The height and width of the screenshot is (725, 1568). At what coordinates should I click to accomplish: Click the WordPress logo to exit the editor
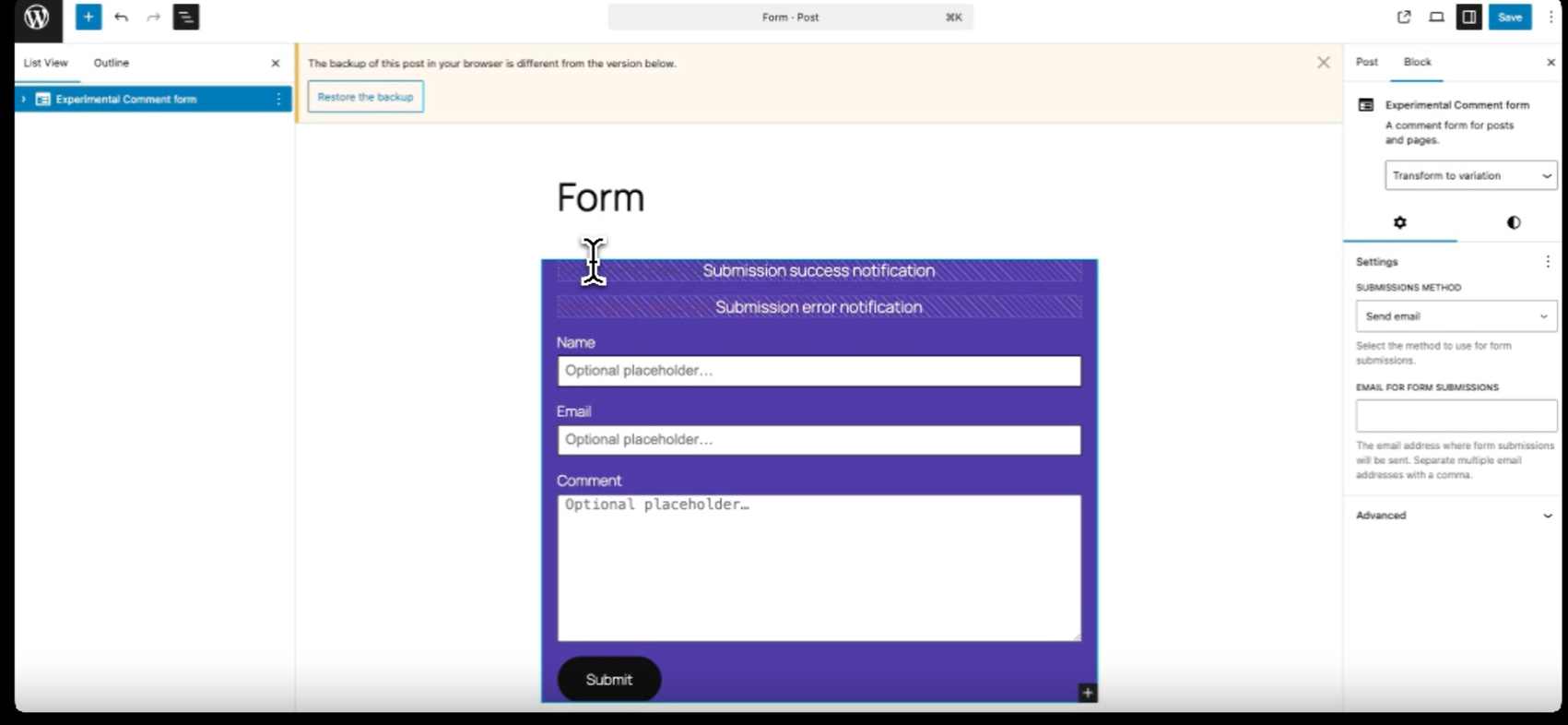click(x=37, y=18)
